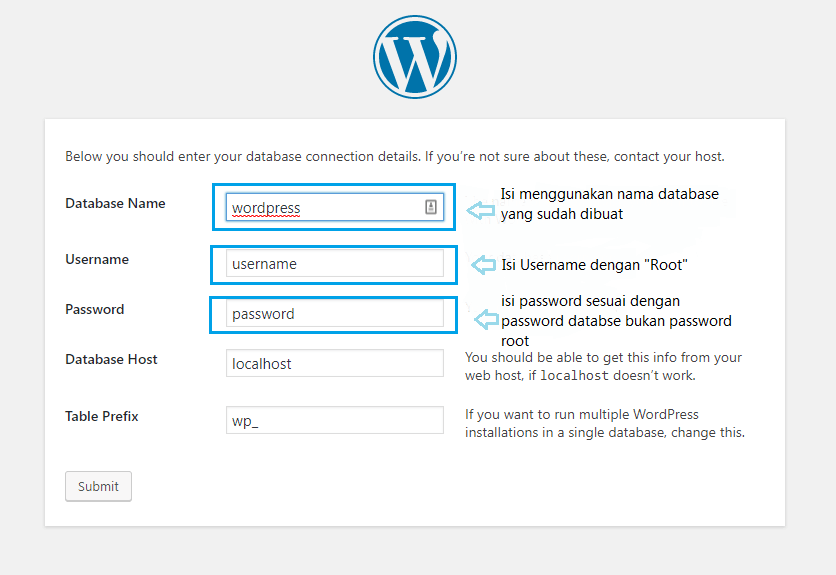The height and width of the screenshot is (575, 836).
Task: Submit the database connection form
Action: [x=98, y=486]
